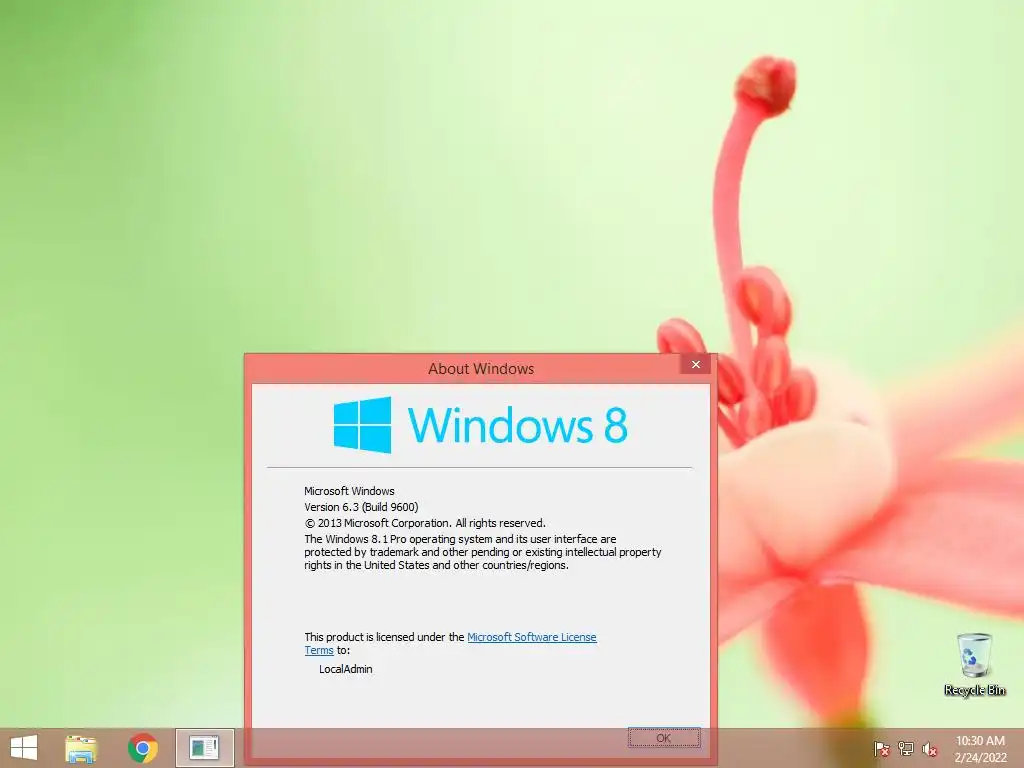Viewport: 1024px width, 768px height.
Task: Open the taskbar clock showing 10:30 AM
Action: pyautogui.click(x=980, y=741)
